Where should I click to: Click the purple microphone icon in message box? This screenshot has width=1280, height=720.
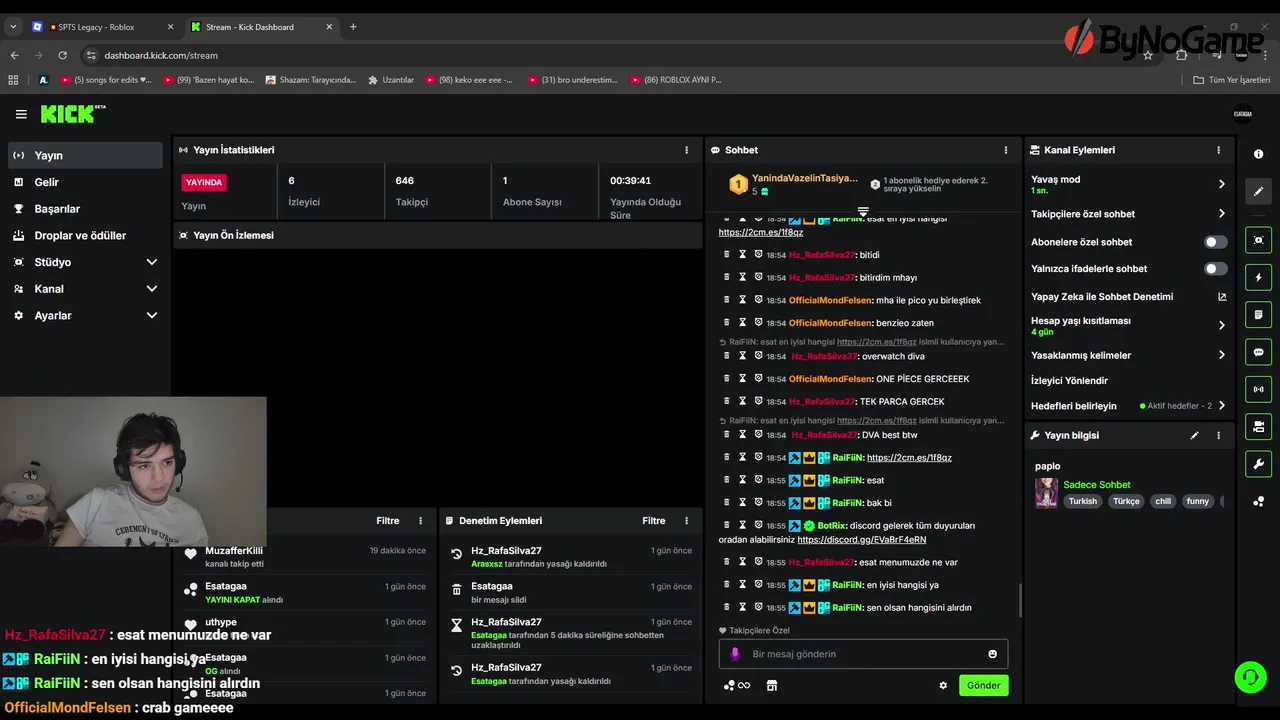735,654
